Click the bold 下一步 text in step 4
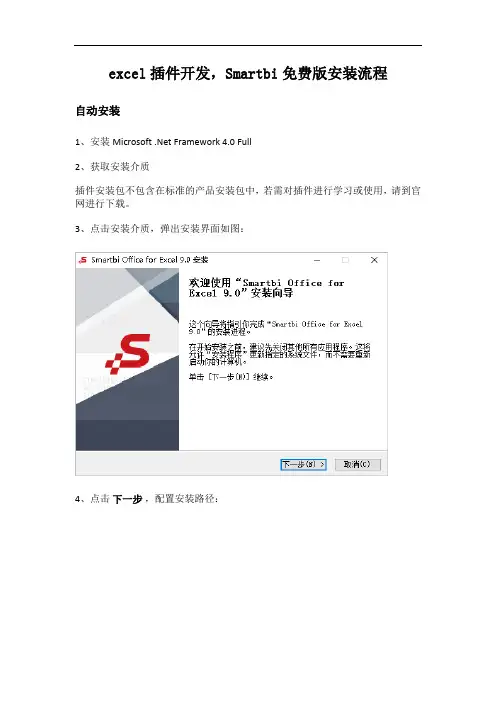 127,499
